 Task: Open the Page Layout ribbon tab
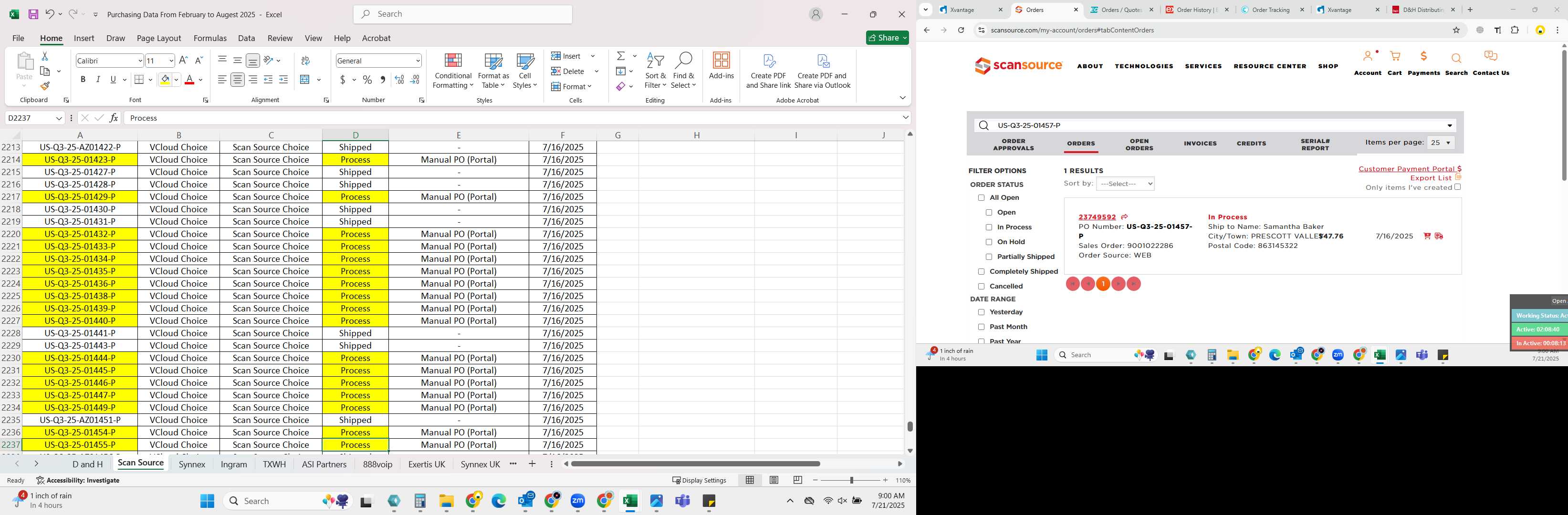(x=159, y=38)
